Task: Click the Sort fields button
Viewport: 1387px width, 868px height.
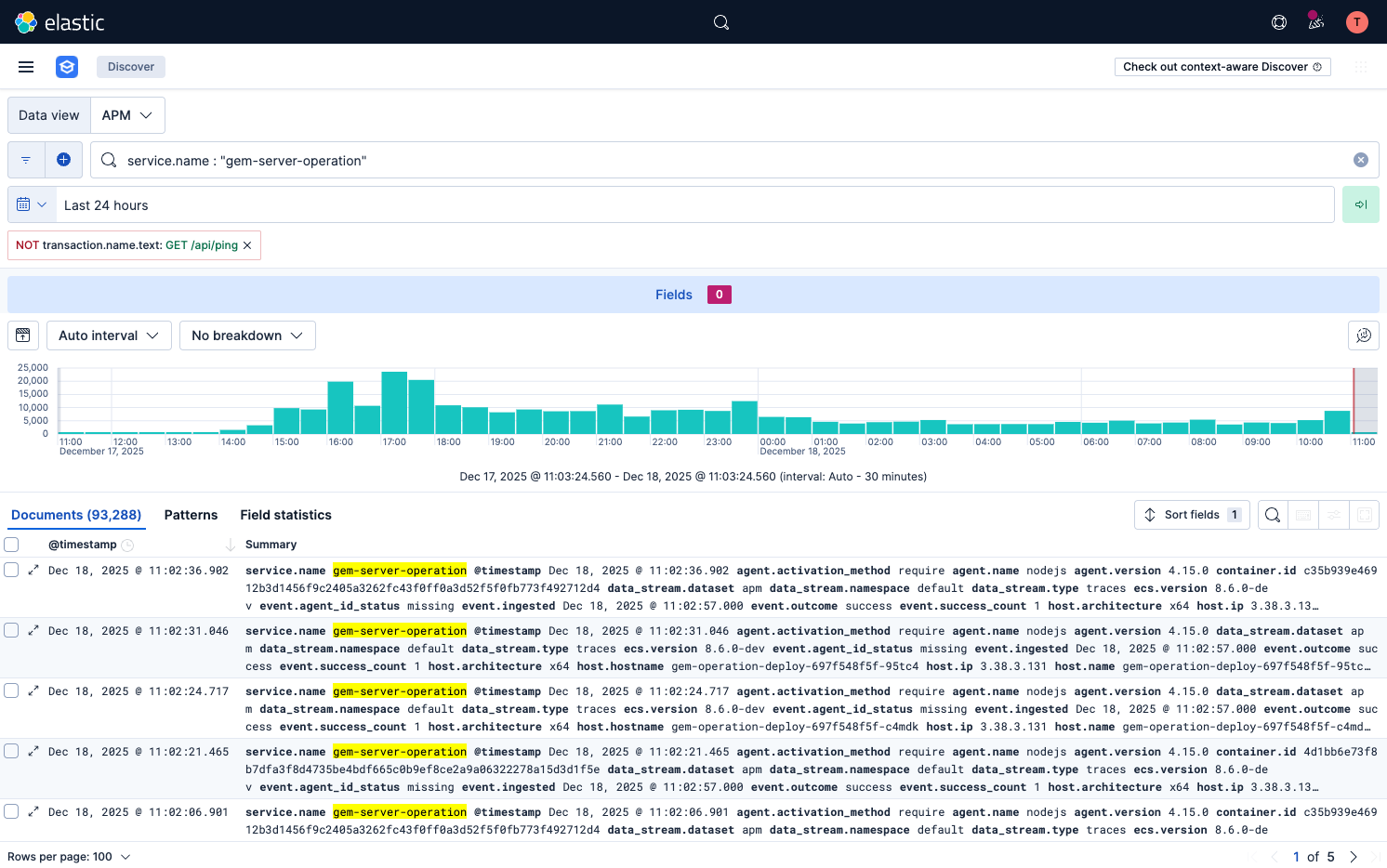Action: point(1191,515)
